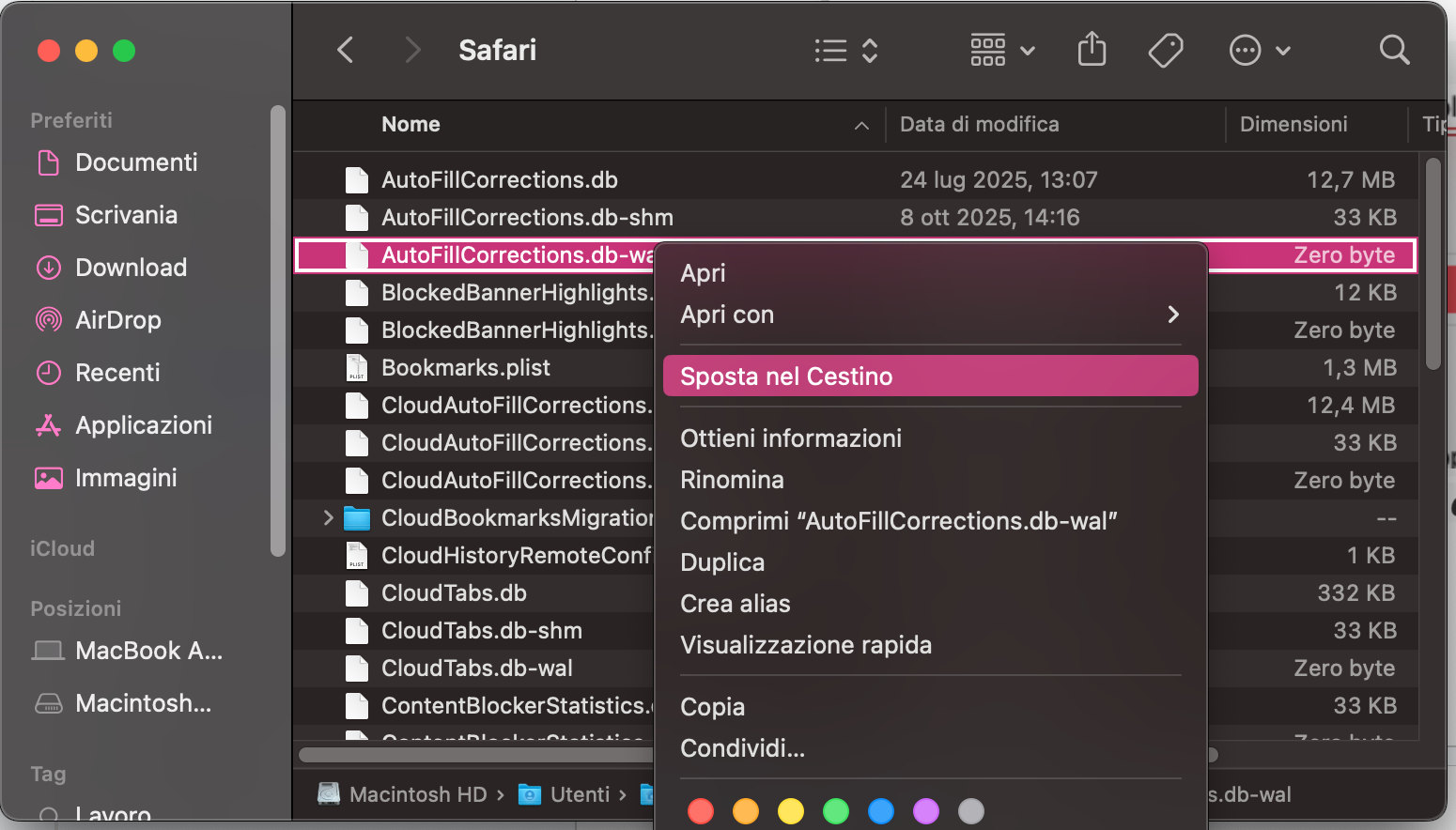1456x830 pixels.
Task: Click Rinomina to rename the selected file
Action: point(732,480)
